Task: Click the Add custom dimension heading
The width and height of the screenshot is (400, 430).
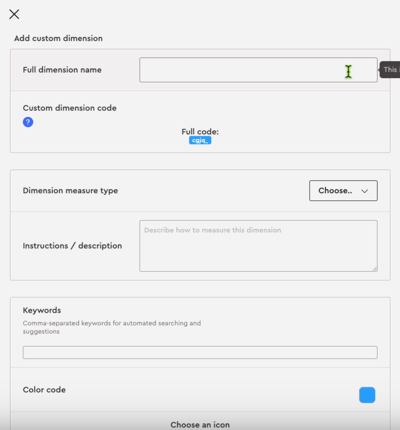Action: tap(58, 38)
